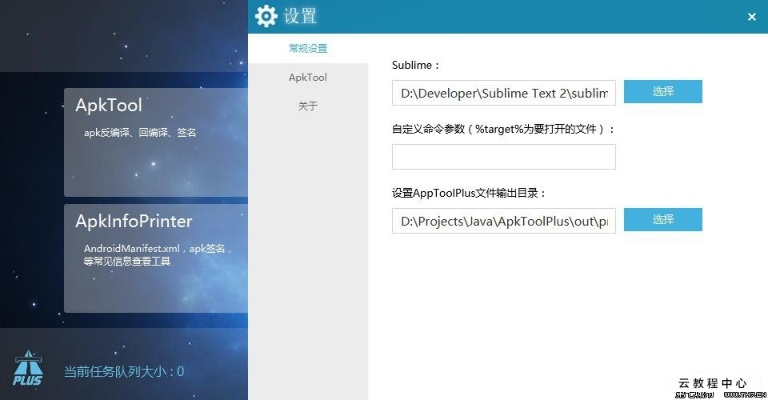Switch to the 常规设置 tab
The image size is (768, 400).
click(x=308, y=48)
